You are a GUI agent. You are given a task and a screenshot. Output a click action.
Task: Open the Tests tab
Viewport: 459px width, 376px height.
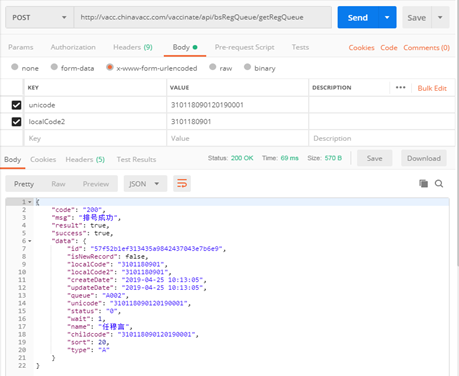click(x=300, y=47)
